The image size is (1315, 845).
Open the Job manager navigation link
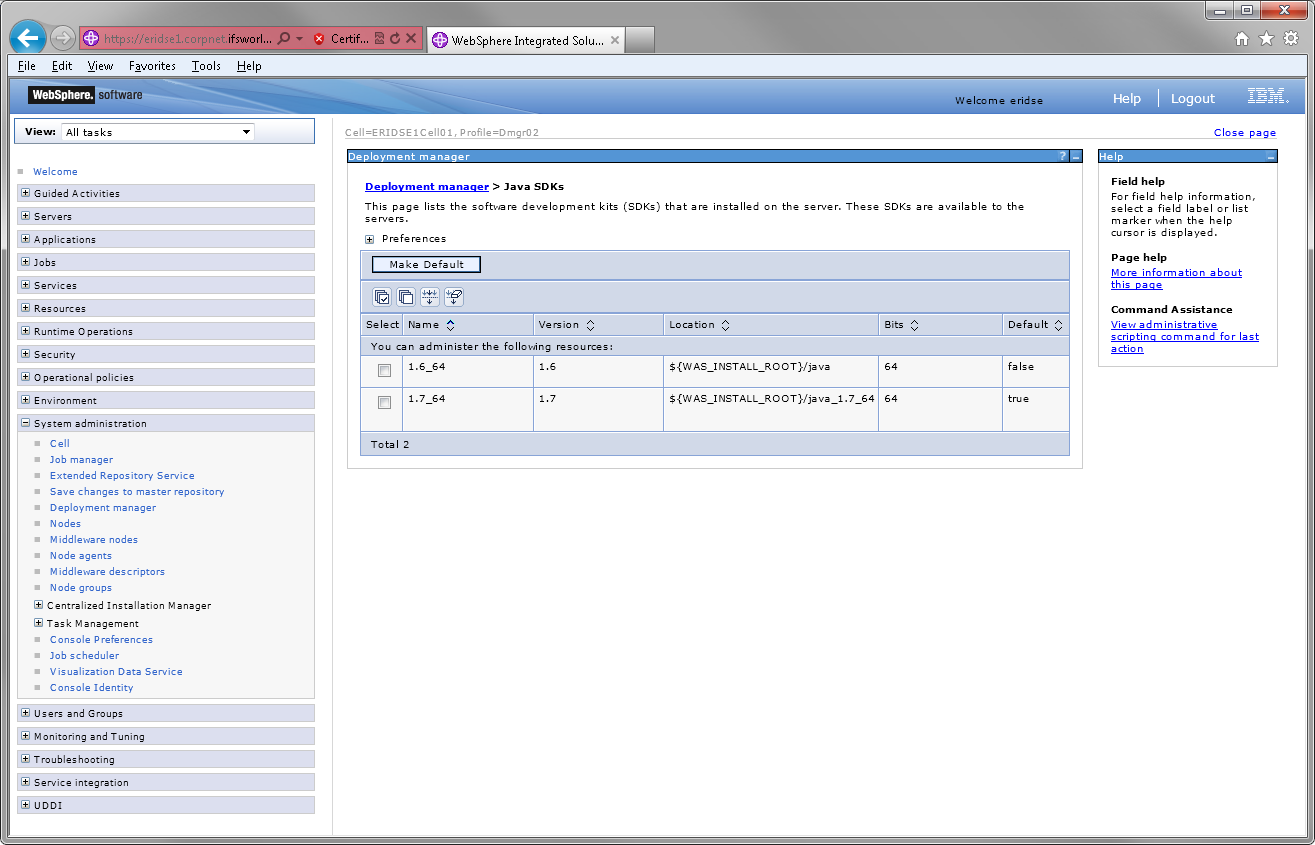click(x=81, y=460)
